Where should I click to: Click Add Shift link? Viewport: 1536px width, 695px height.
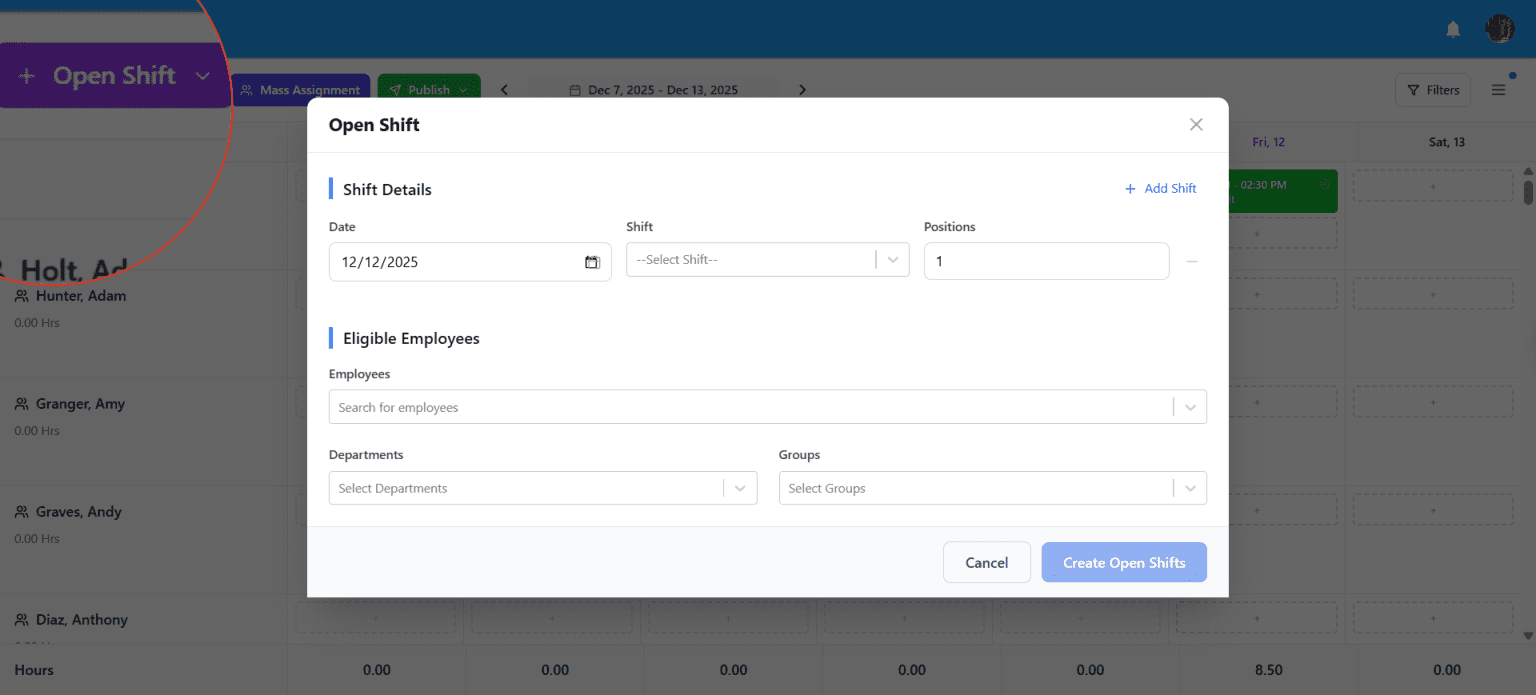(1160, 188)
